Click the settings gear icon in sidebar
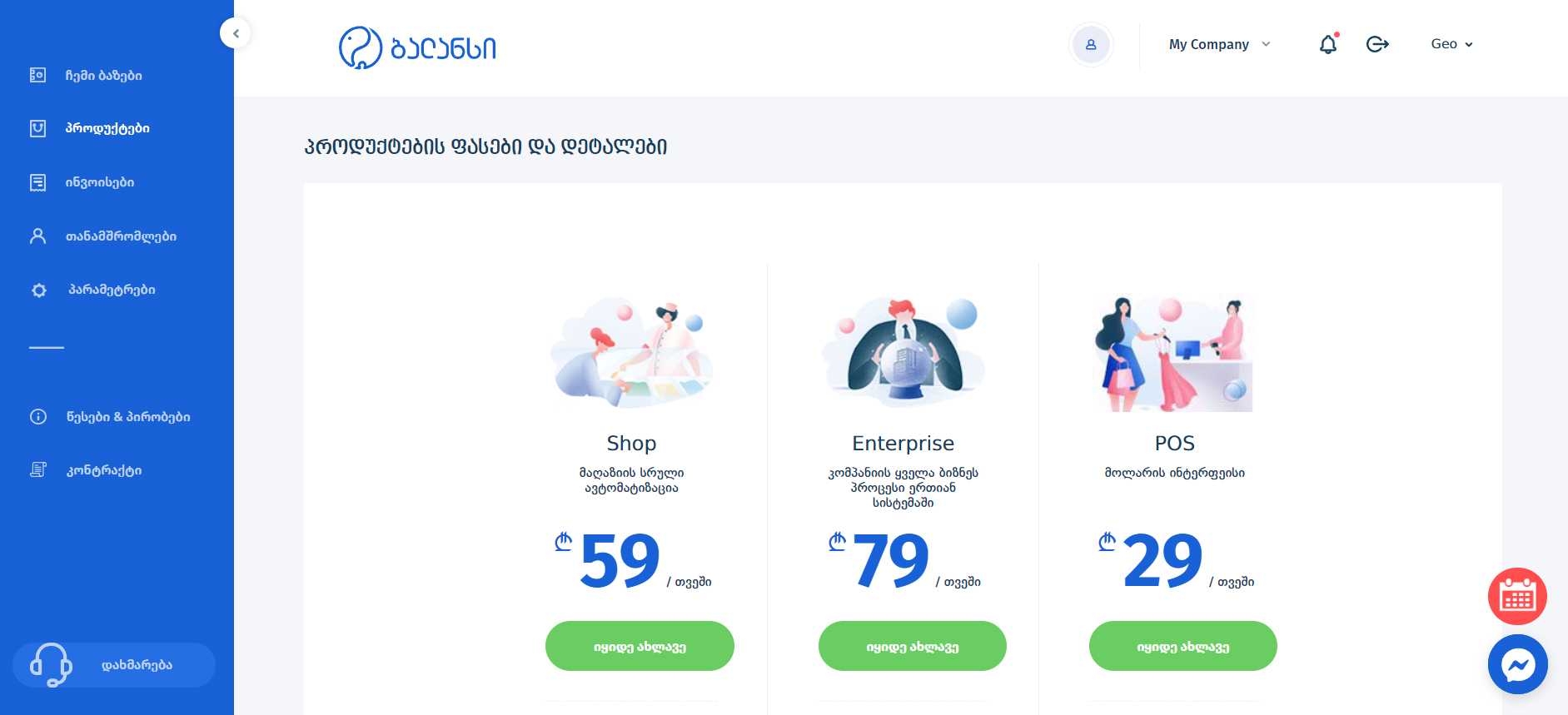Viewport: 1568px width, 715px height. coord(38,290)
